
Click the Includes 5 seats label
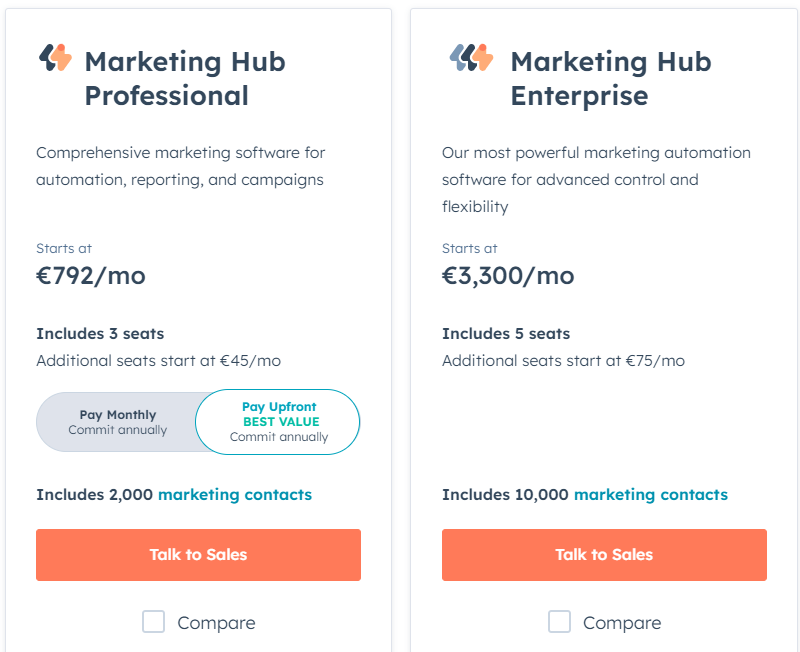coord(506,333)
